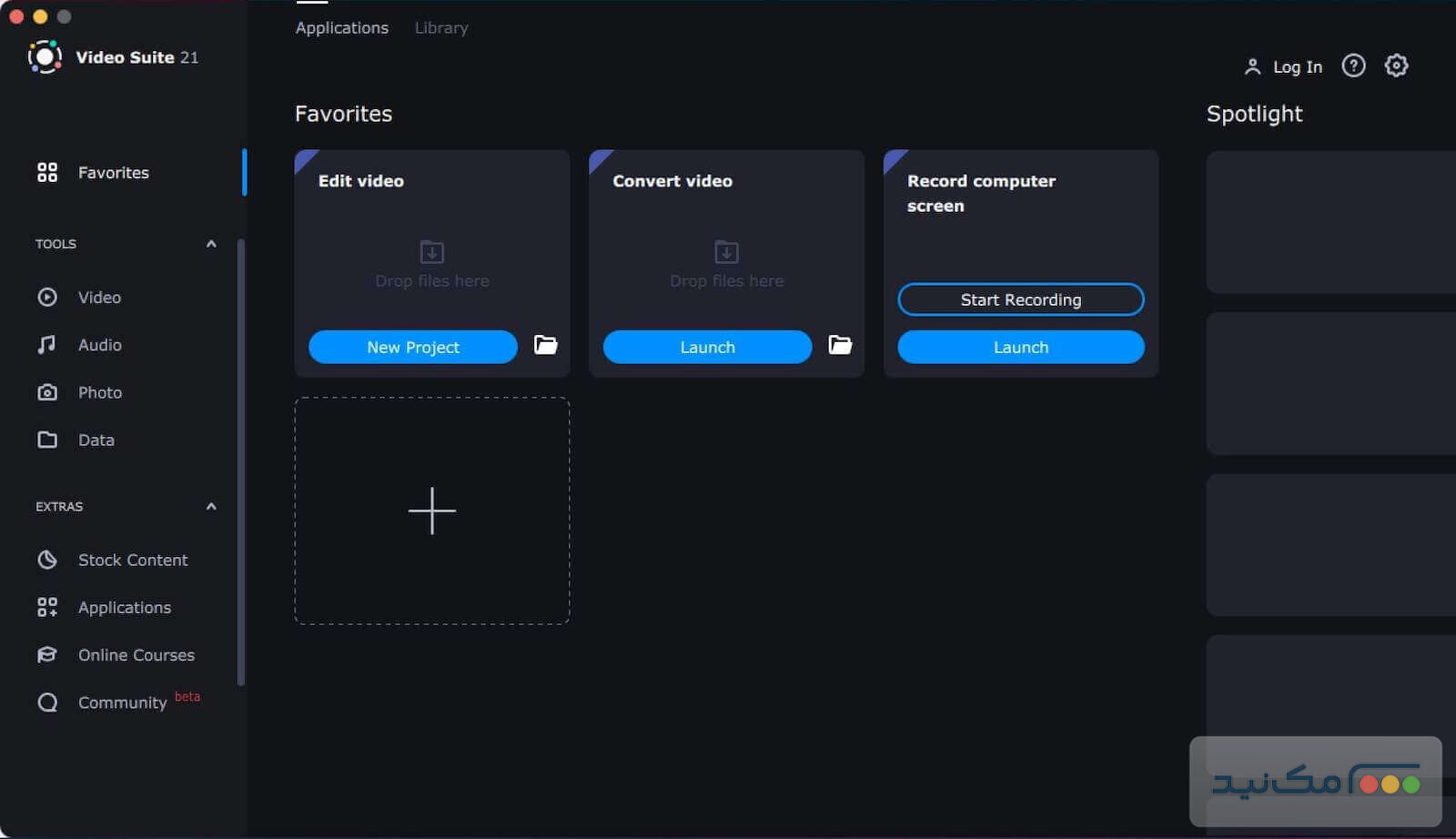Image resolution: width=1456 pixels, height=839 pixels.
Task: Select the Video tool in the sidebar
Action: pyautogui.click(x=98, y=297)
